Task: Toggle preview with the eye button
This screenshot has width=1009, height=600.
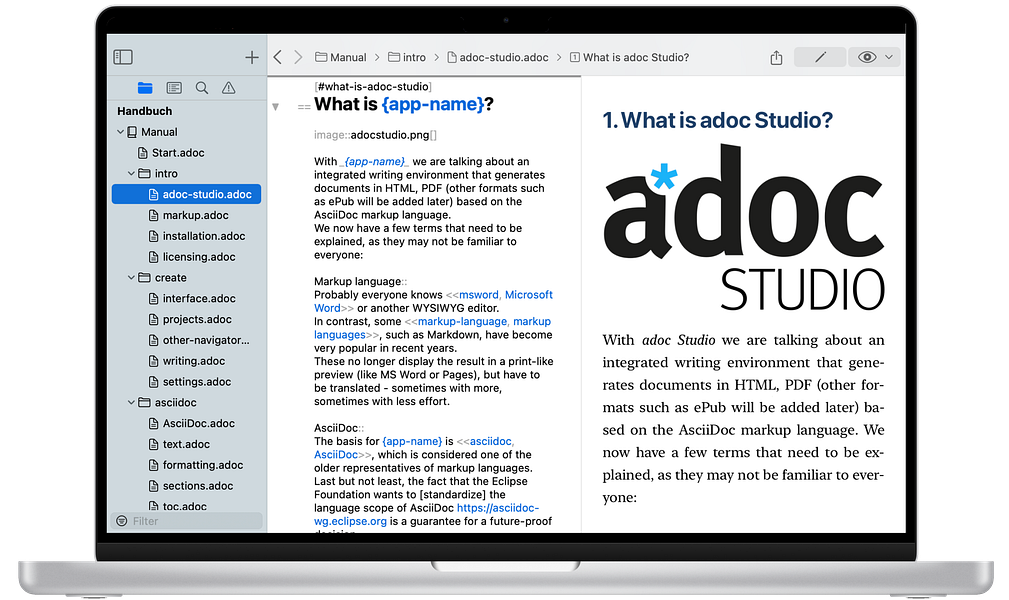Action: [x=867, y=57]
